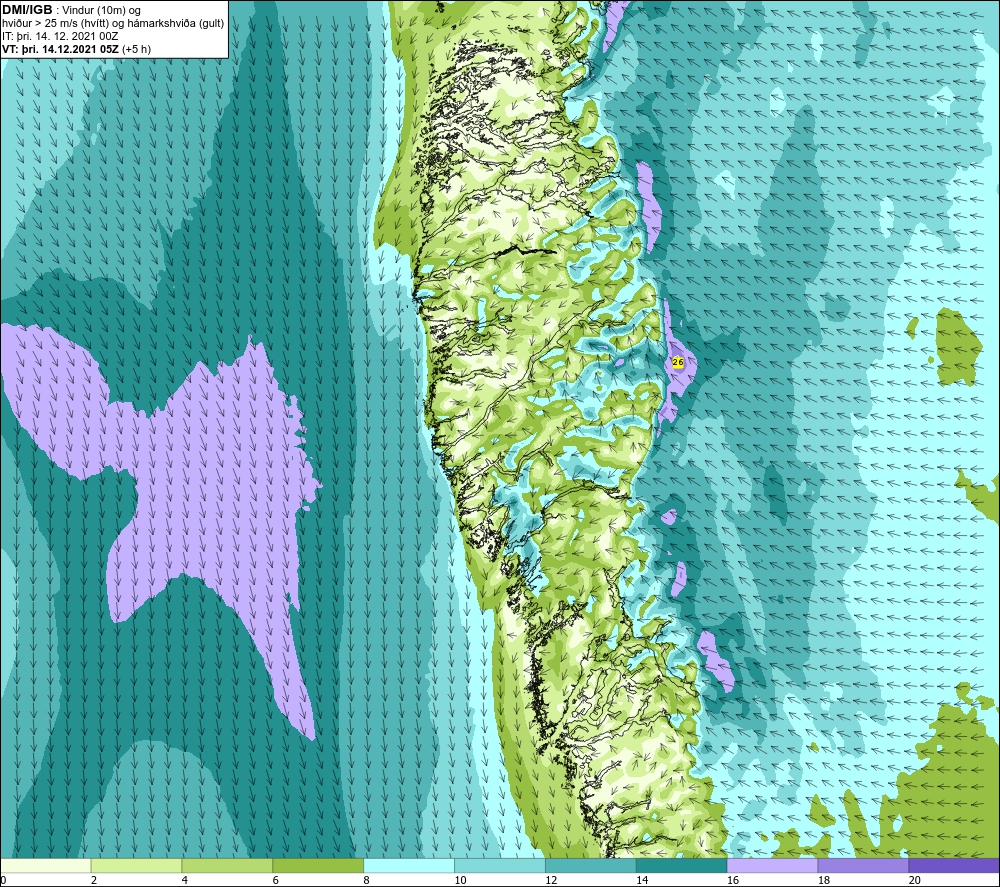Select the 8–10 m/s pale cyan swatch

coord(409,866)
